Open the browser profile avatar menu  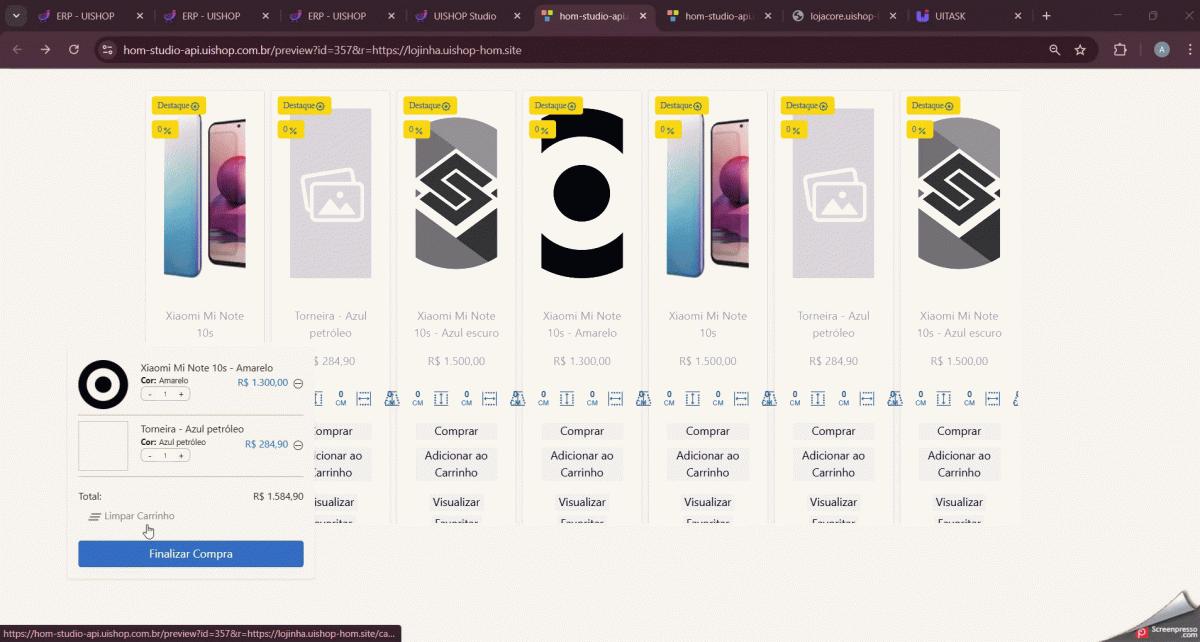1161,50
